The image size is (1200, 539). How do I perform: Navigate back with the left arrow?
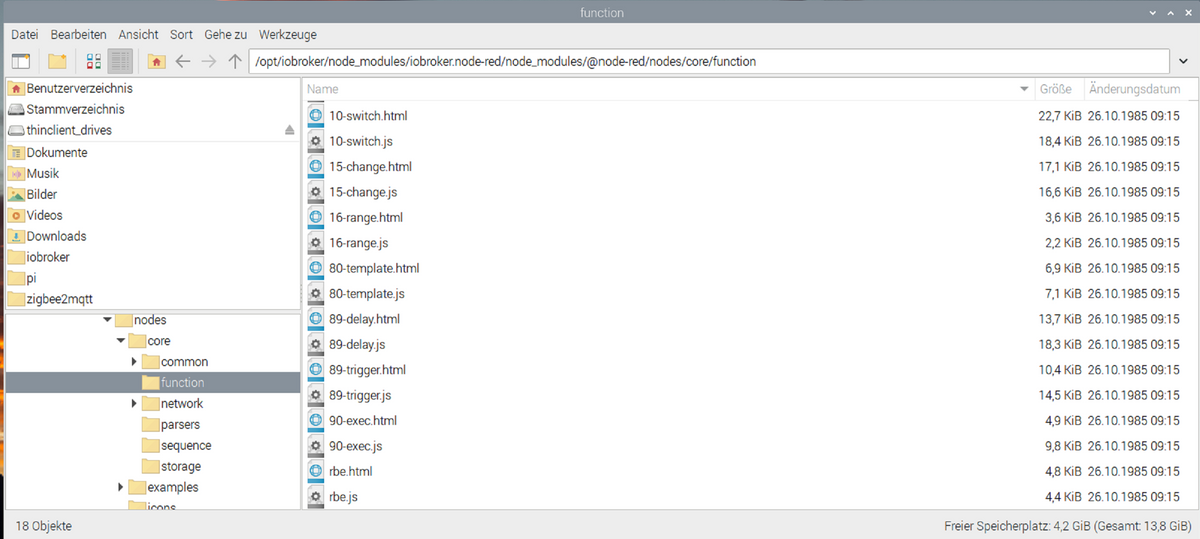tap(183, 61)
